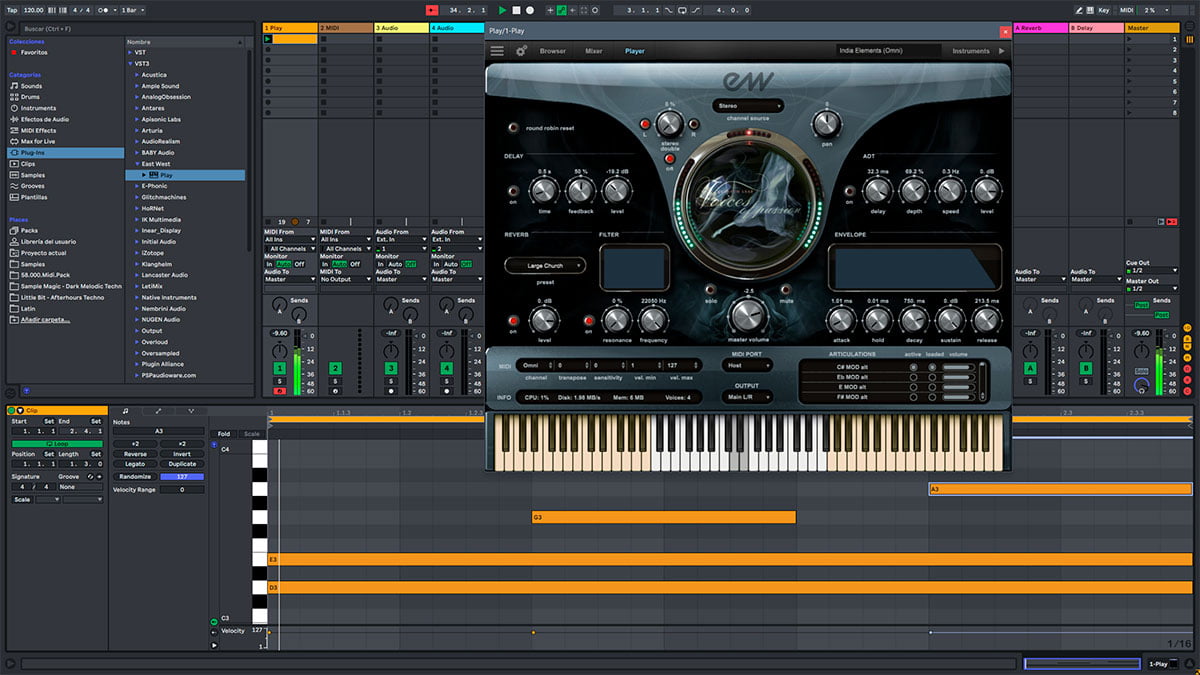
Task: Open Play plugin settings gear
Action: 521,51
